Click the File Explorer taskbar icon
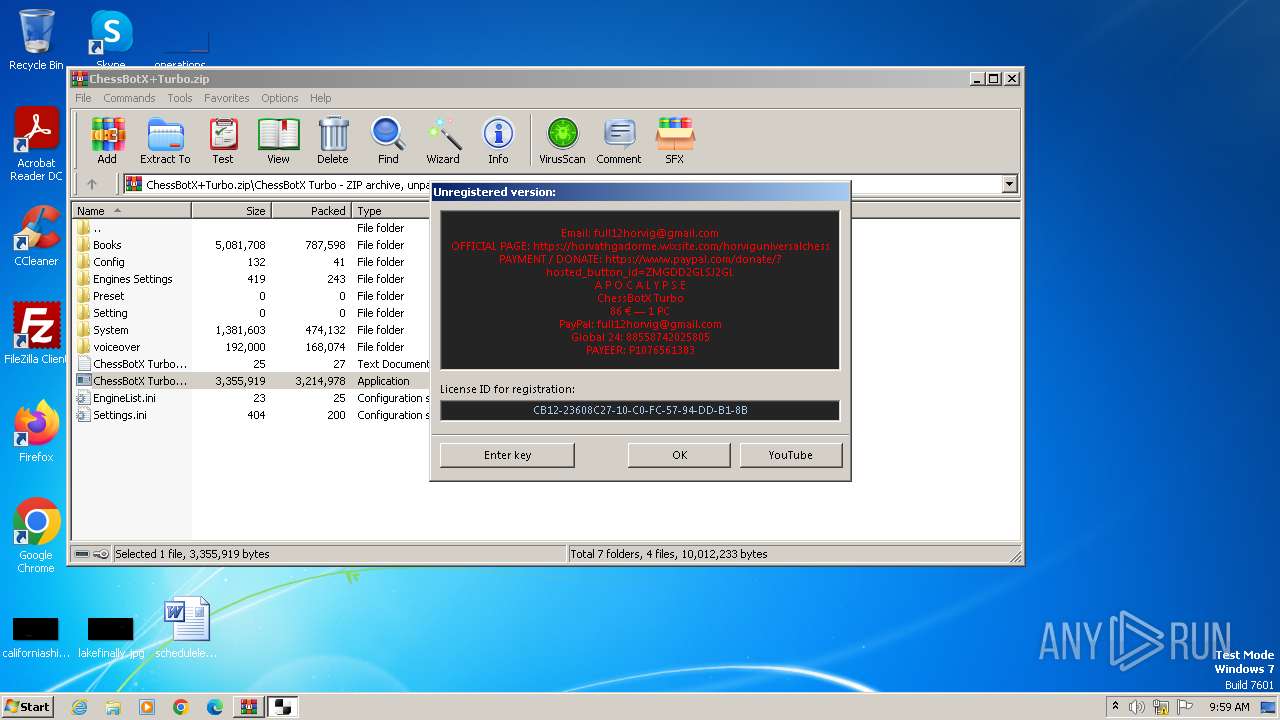The height and width of the screenshot is (720, 1280). click(x=113, y=707)
